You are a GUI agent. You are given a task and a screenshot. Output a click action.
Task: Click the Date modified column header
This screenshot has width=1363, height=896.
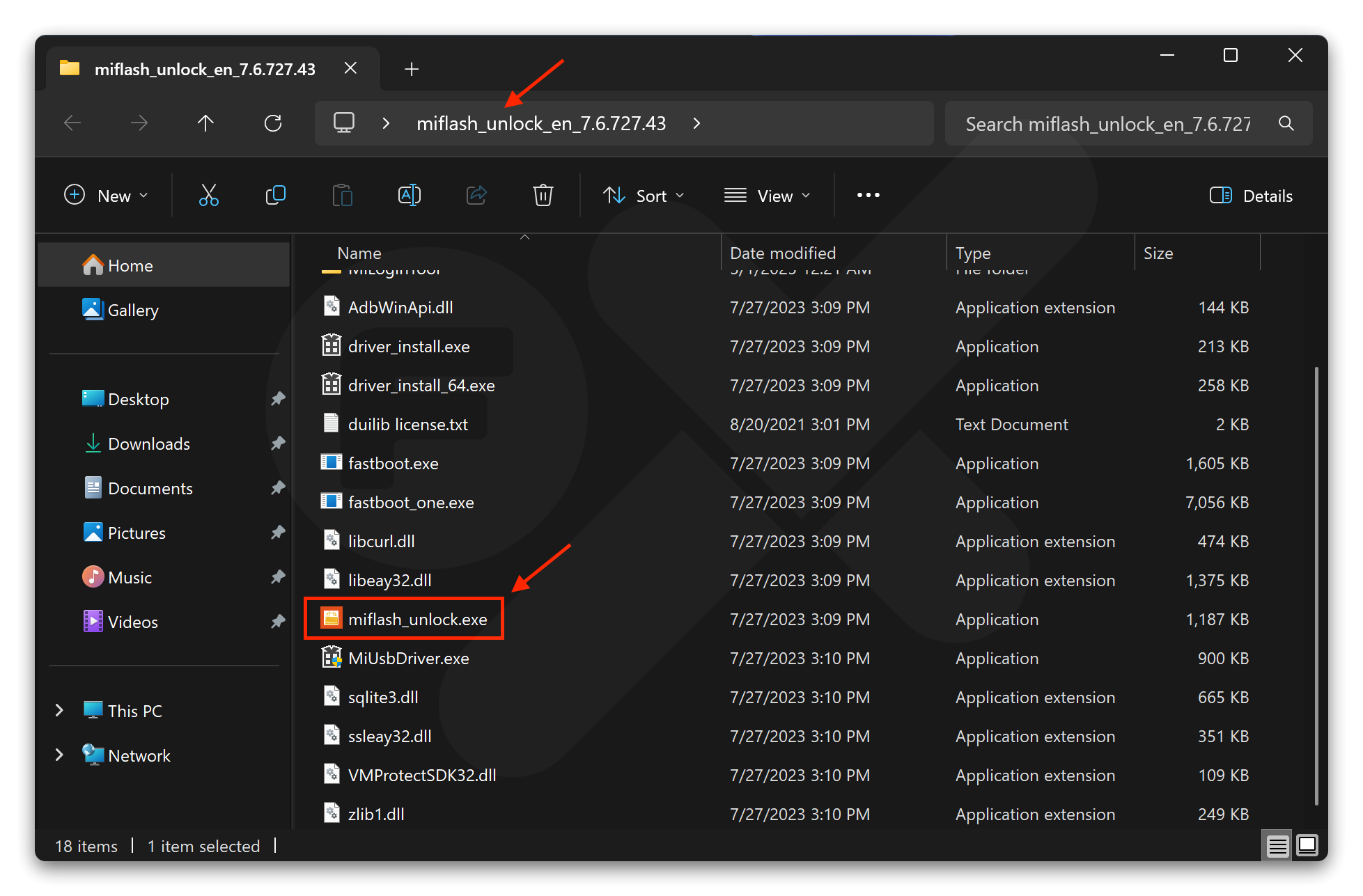coord(782,253)
